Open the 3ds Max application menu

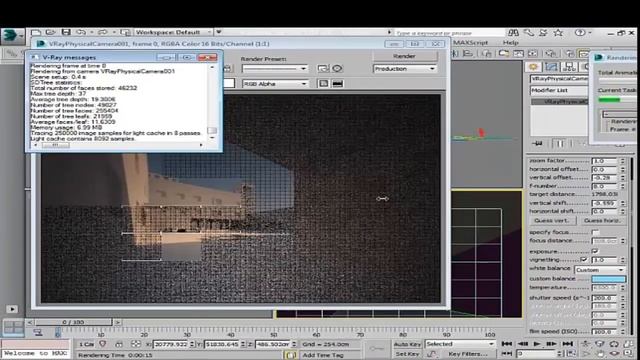[12, 36]
